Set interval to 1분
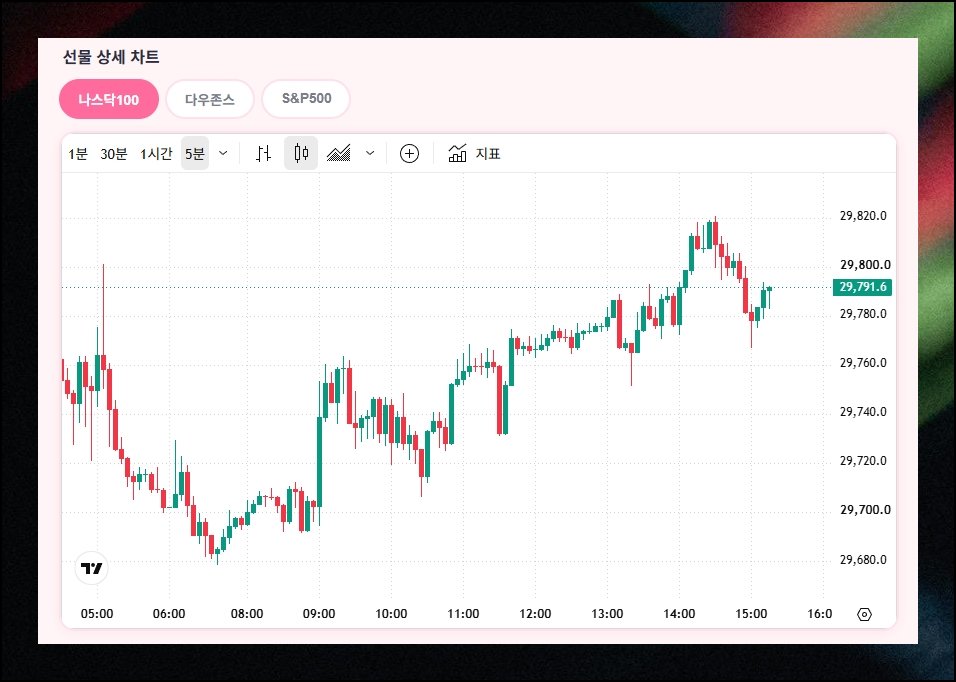 [78, 154]
